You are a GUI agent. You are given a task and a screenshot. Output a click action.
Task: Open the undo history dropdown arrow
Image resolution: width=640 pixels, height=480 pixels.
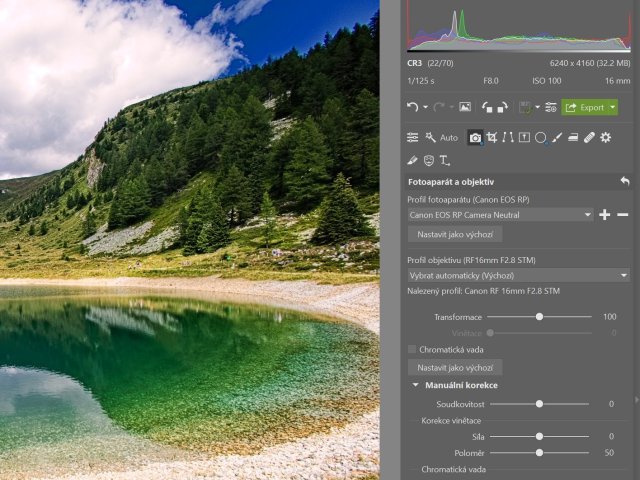[425, 107]
